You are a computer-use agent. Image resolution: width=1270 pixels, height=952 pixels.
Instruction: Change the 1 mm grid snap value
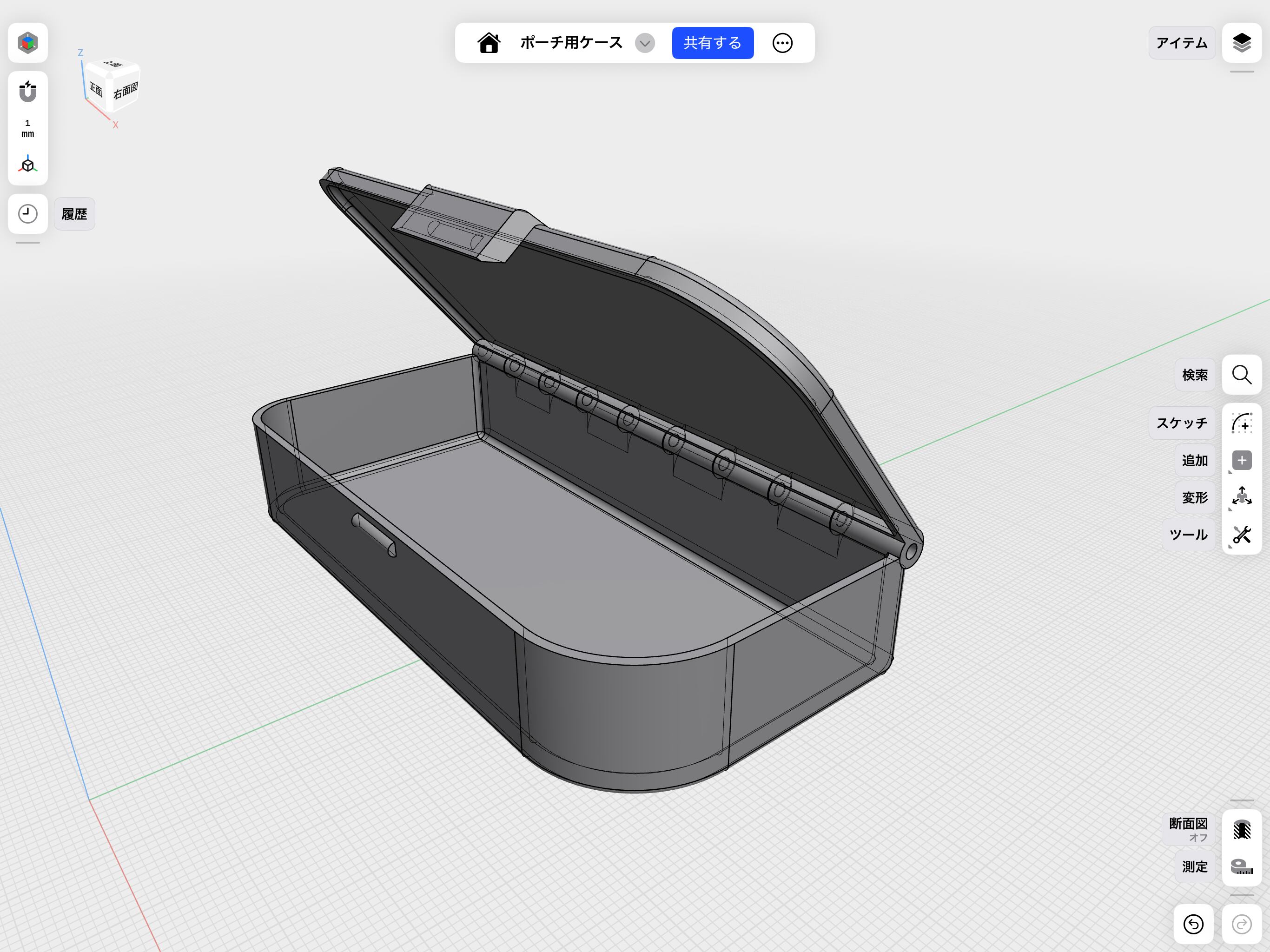pos(27,129)
